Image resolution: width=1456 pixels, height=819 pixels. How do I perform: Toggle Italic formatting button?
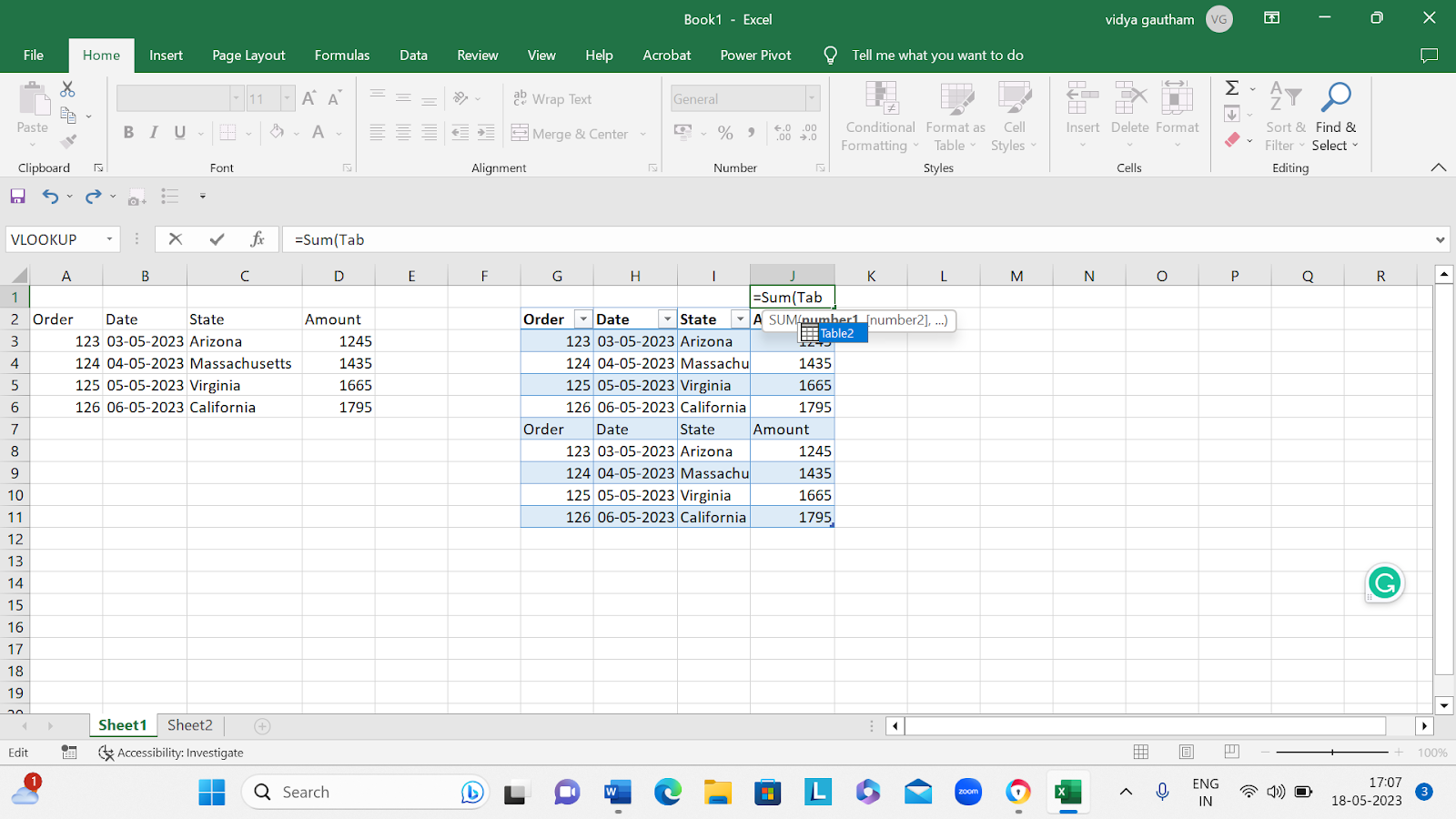click(154, 133)
